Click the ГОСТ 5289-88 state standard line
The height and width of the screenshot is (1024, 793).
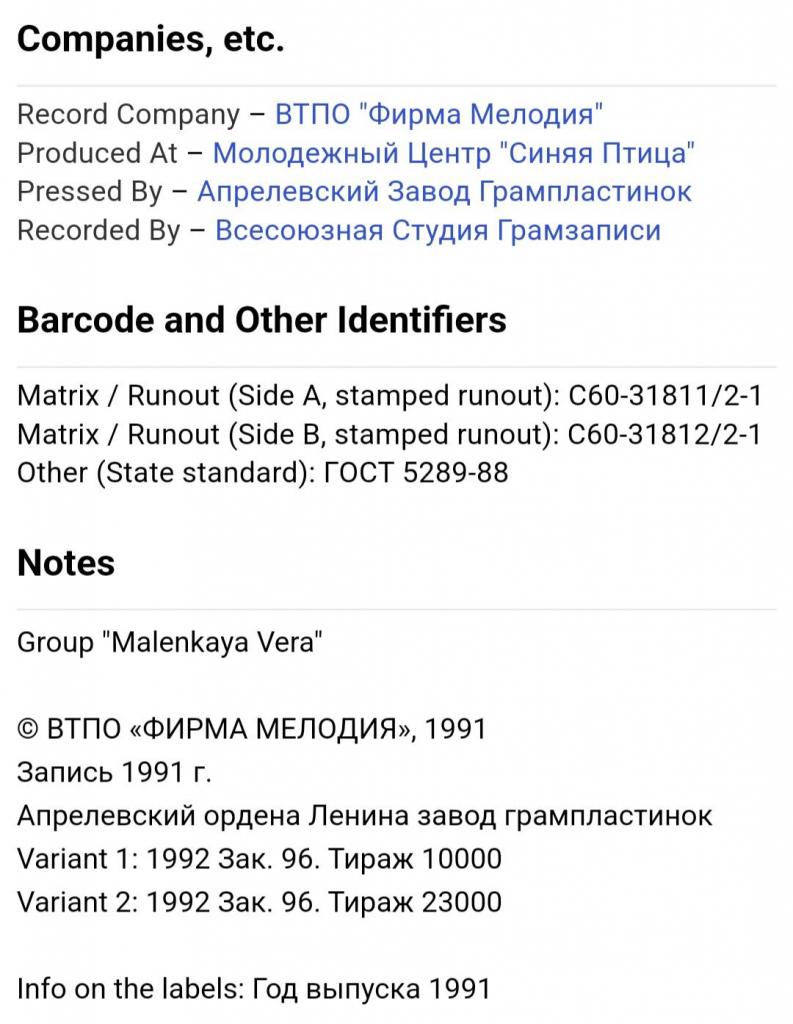pyautogui.click(x=263, y=473)
